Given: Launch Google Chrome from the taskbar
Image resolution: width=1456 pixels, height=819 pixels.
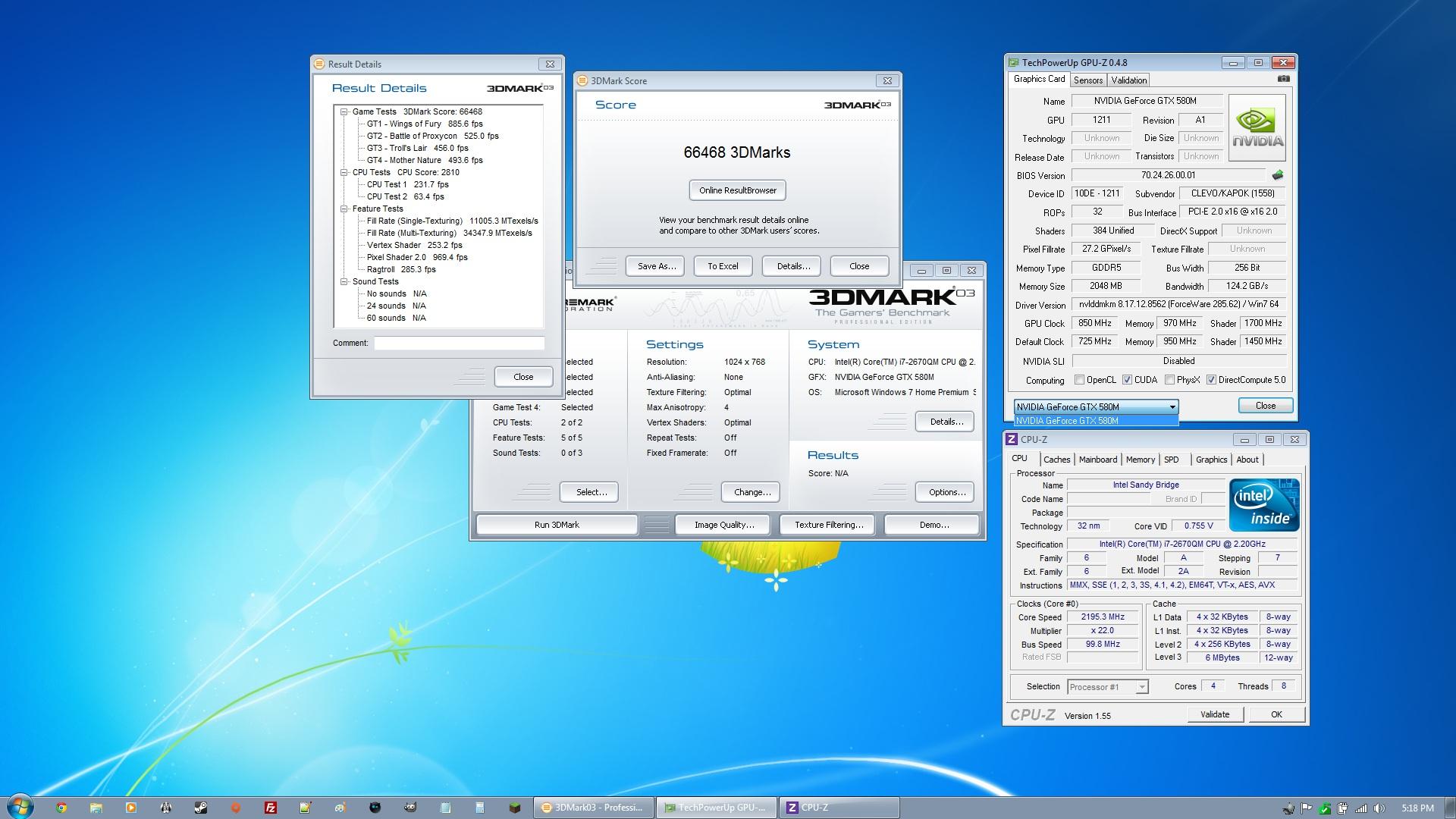Looking at the screenshot, I should coord(61,808).
